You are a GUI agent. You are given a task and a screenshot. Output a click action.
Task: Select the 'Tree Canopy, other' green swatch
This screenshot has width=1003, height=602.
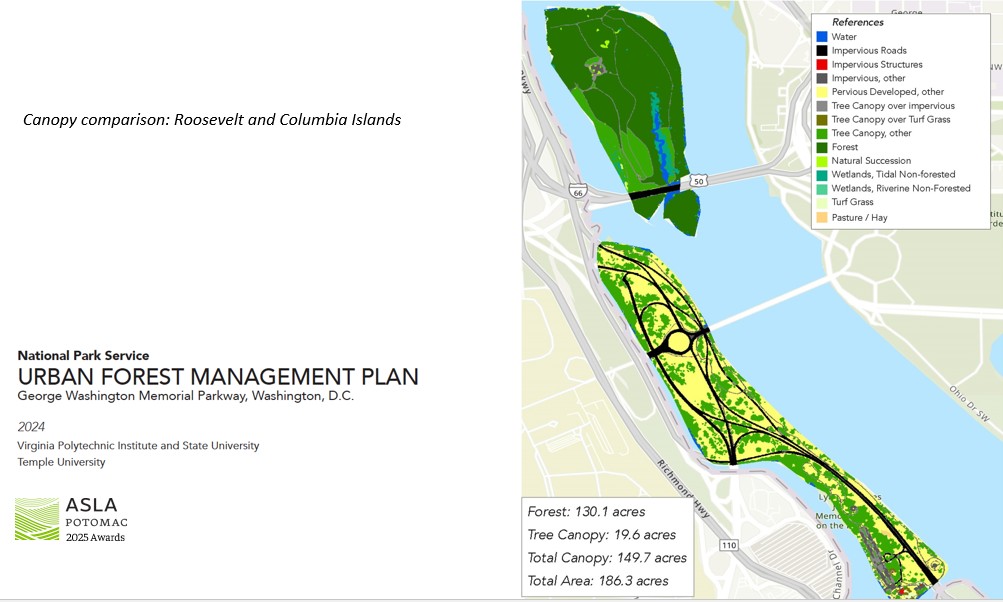click(x=822, y=133)
